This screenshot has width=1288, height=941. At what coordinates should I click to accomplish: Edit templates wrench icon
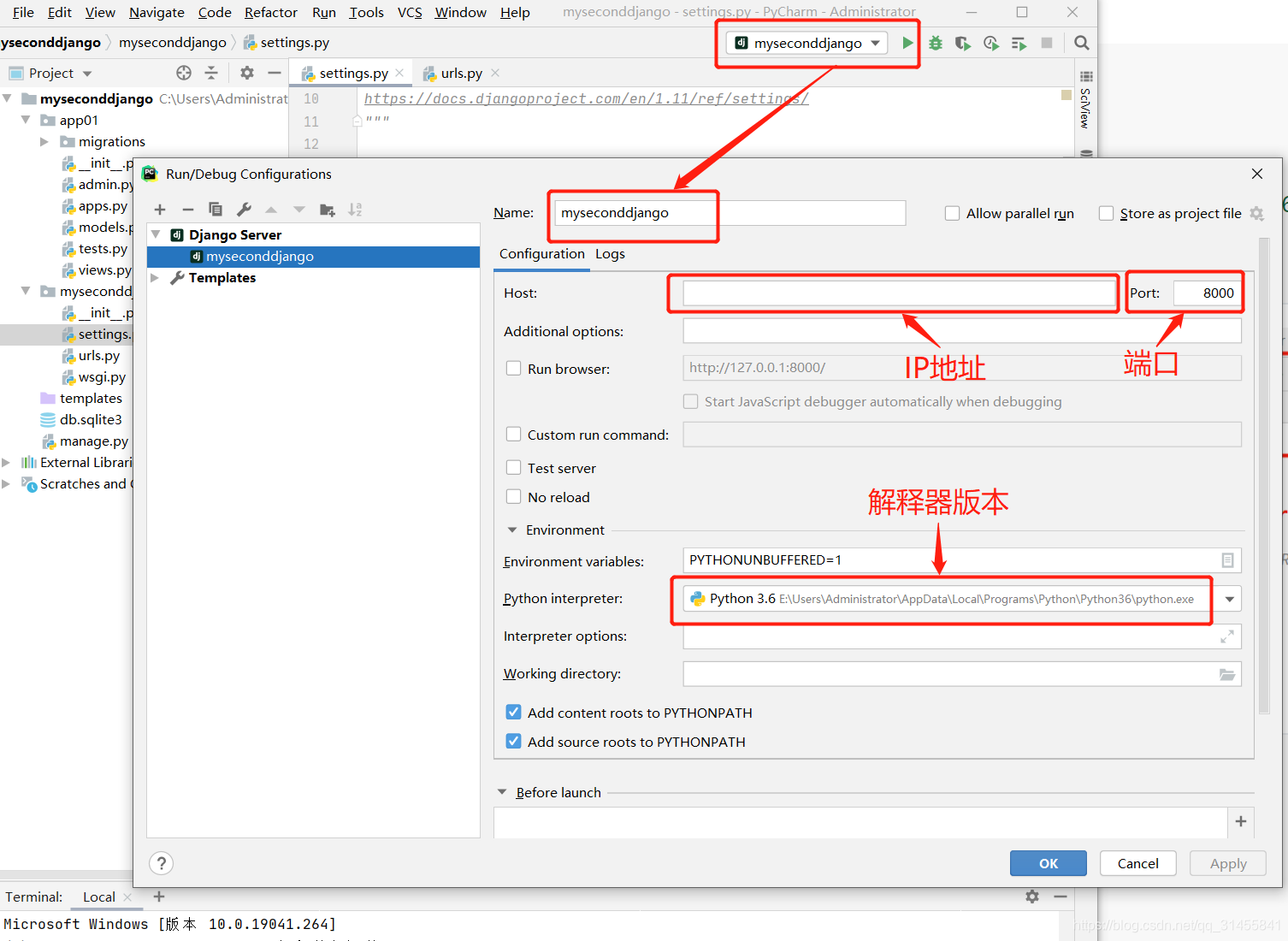[x=244, y=210]
